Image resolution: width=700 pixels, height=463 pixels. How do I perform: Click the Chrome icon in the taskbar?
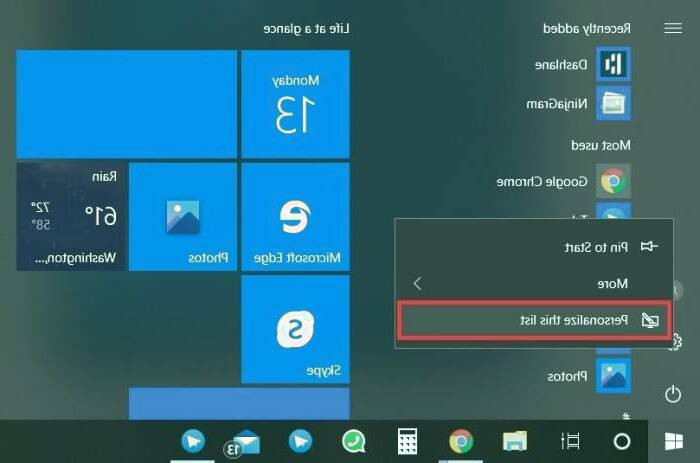coord(460,441)
